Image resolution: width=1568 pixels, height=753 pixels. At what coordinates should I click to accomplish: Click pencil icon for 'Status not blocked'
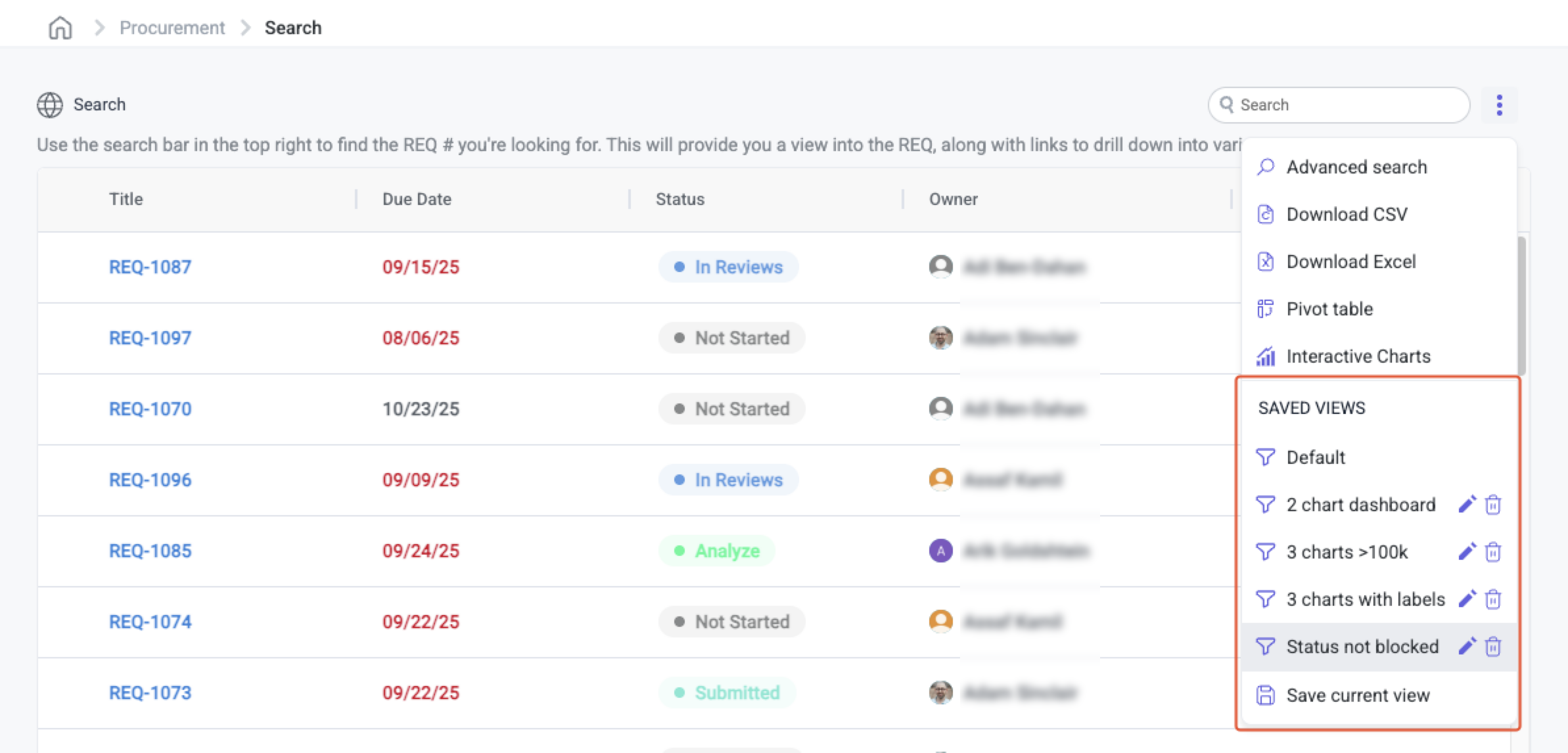1467,646
